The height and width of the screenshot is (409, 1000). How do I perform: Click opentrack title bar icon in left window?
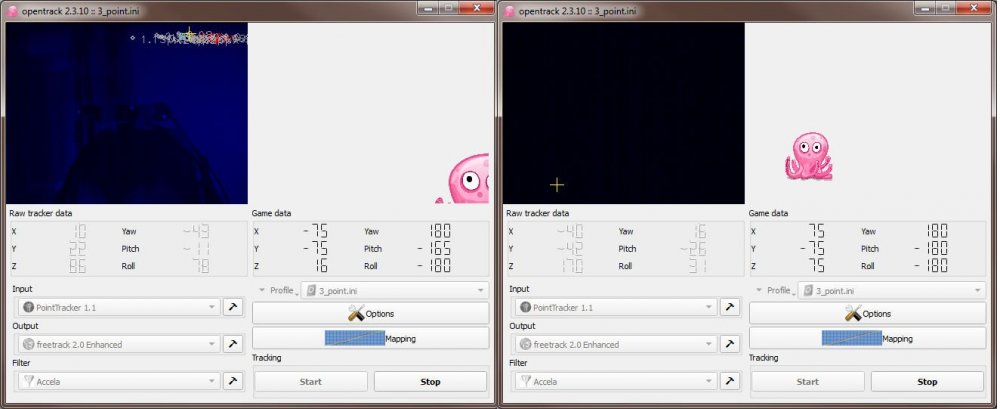(12, 10)
